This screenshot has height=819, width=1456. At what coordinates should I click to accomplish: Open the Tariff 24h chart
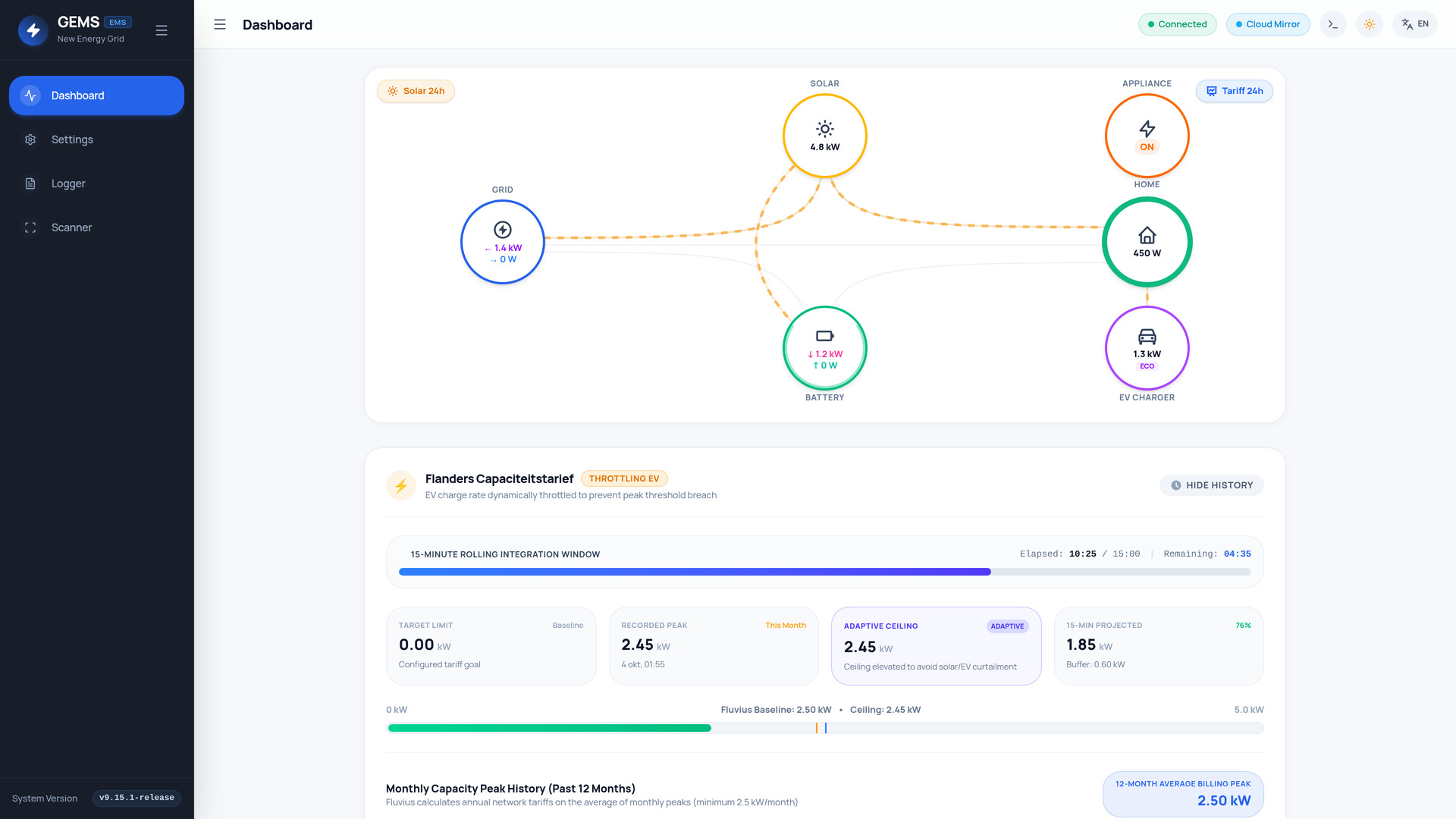coord(1235,91)
